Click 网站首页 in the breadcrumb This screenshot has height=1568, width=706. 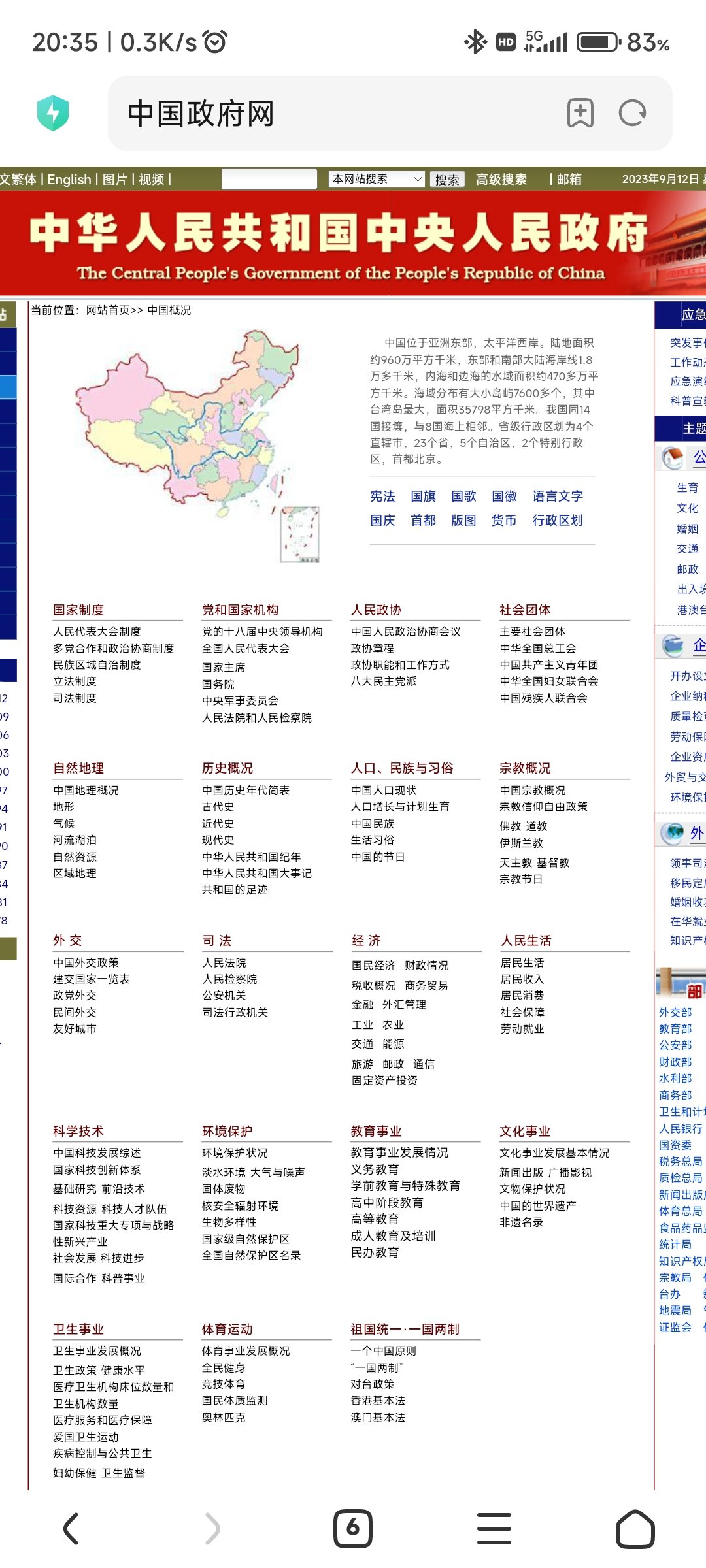click(108, 310)
